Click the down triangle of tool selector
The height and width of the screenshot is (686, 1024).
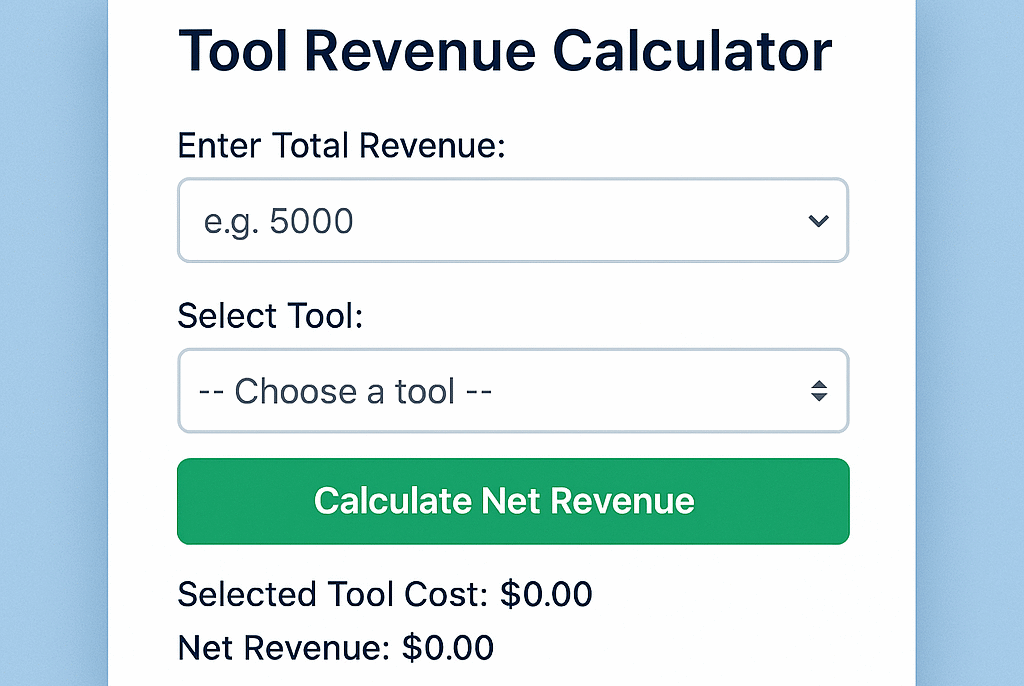click(818, 398)
